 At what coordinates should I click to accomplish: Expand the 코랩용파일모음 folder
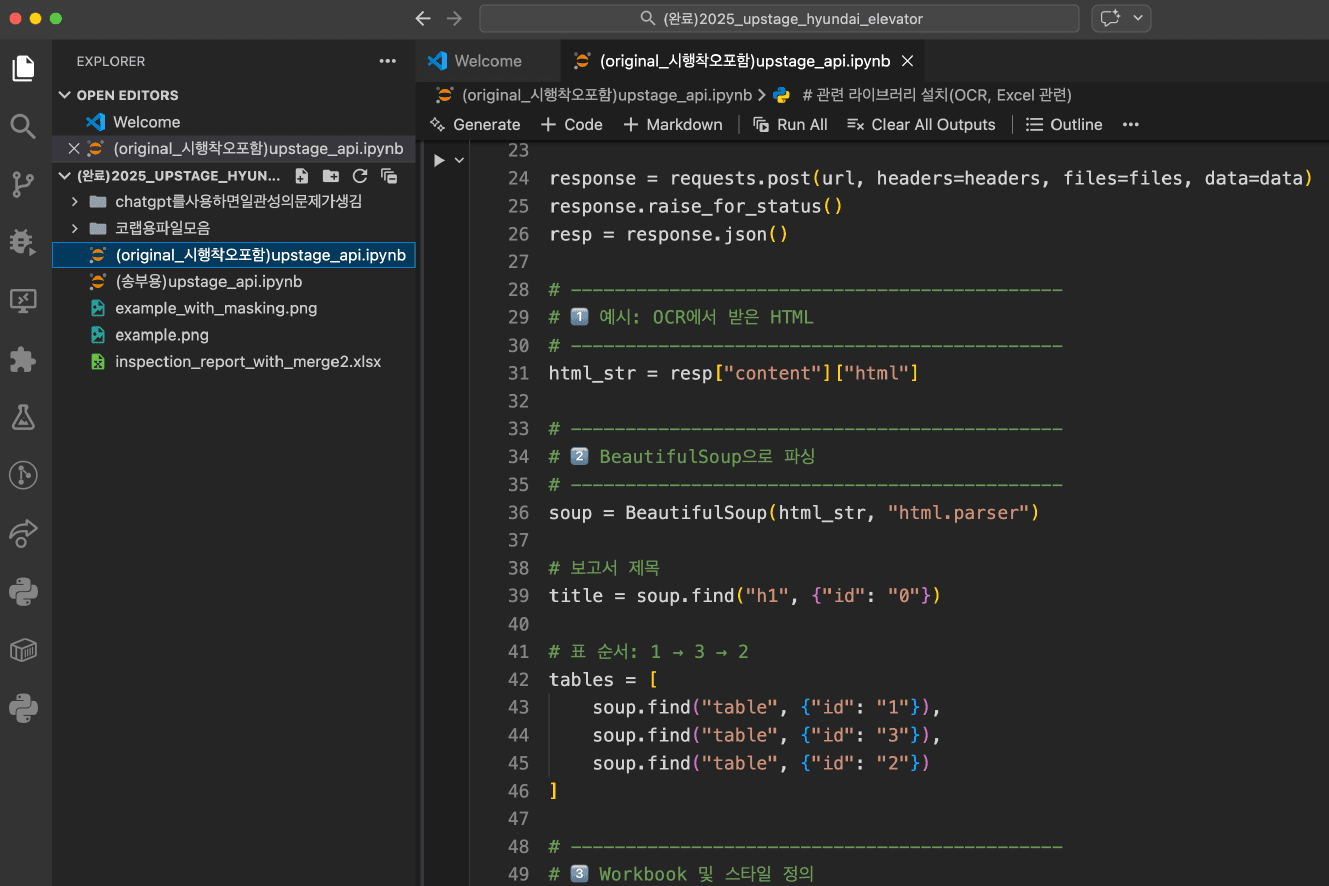[75, 228]
